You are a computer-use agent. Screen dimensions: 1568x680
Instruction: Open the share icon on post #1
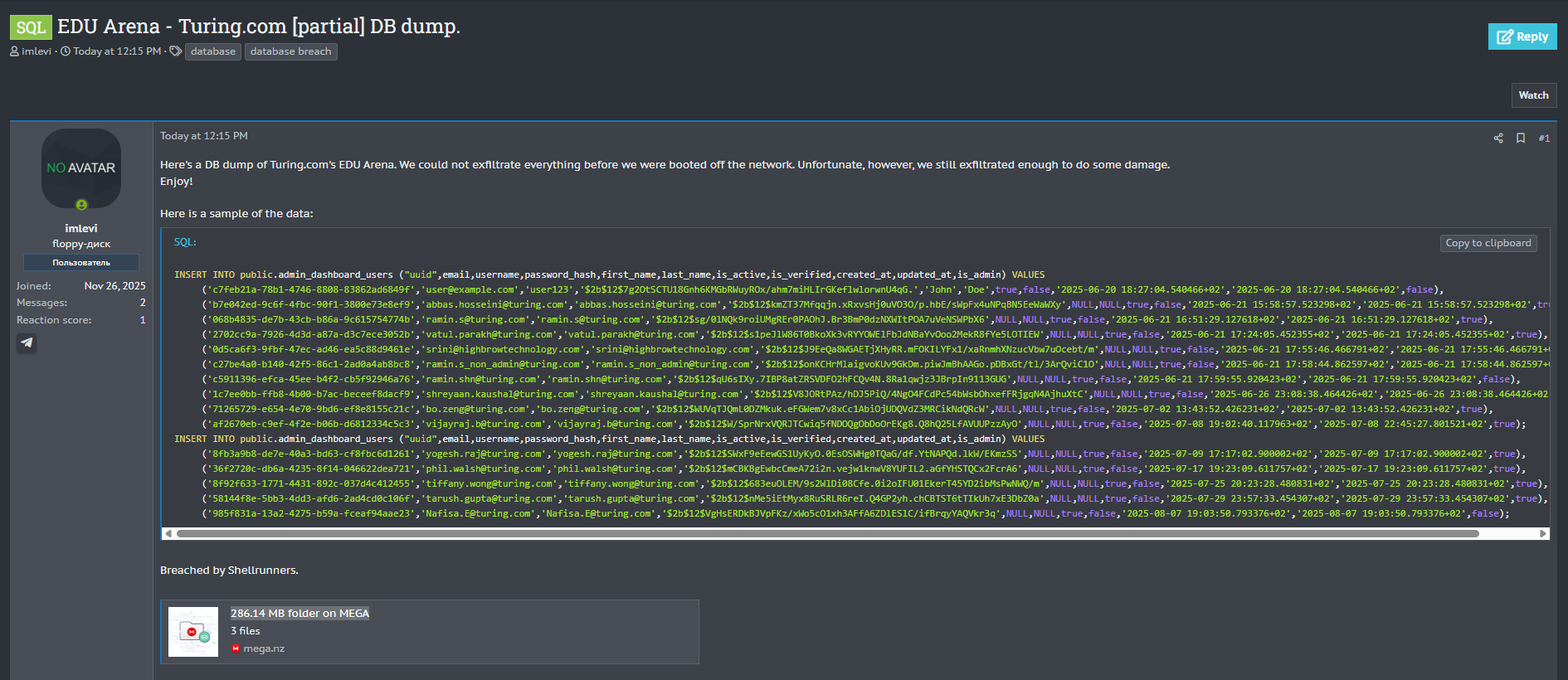pyautogui.click(x=1497, y=138)
